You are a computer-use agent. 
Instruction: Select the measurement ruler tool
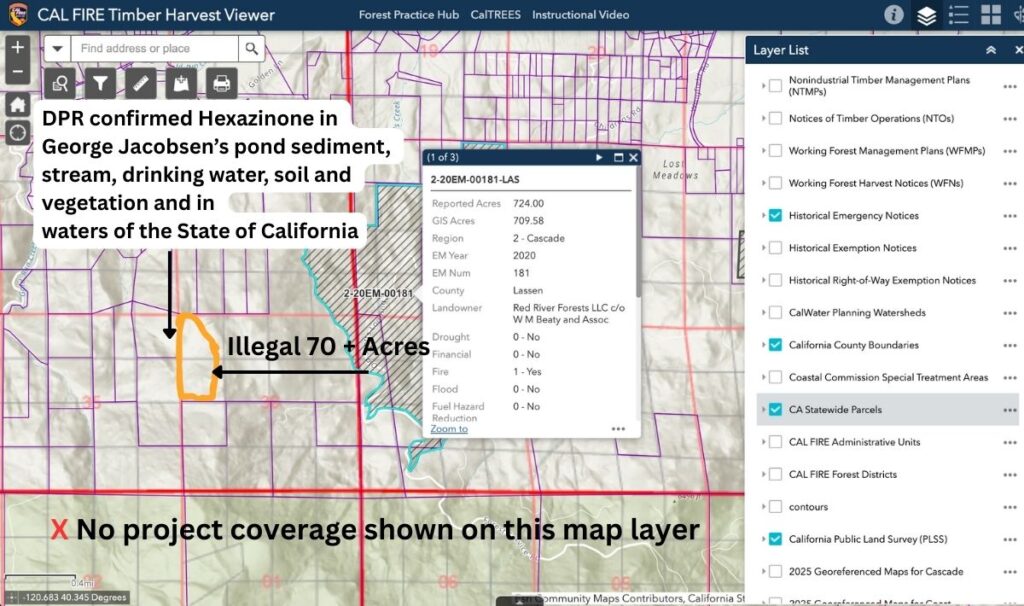point(140,84)
